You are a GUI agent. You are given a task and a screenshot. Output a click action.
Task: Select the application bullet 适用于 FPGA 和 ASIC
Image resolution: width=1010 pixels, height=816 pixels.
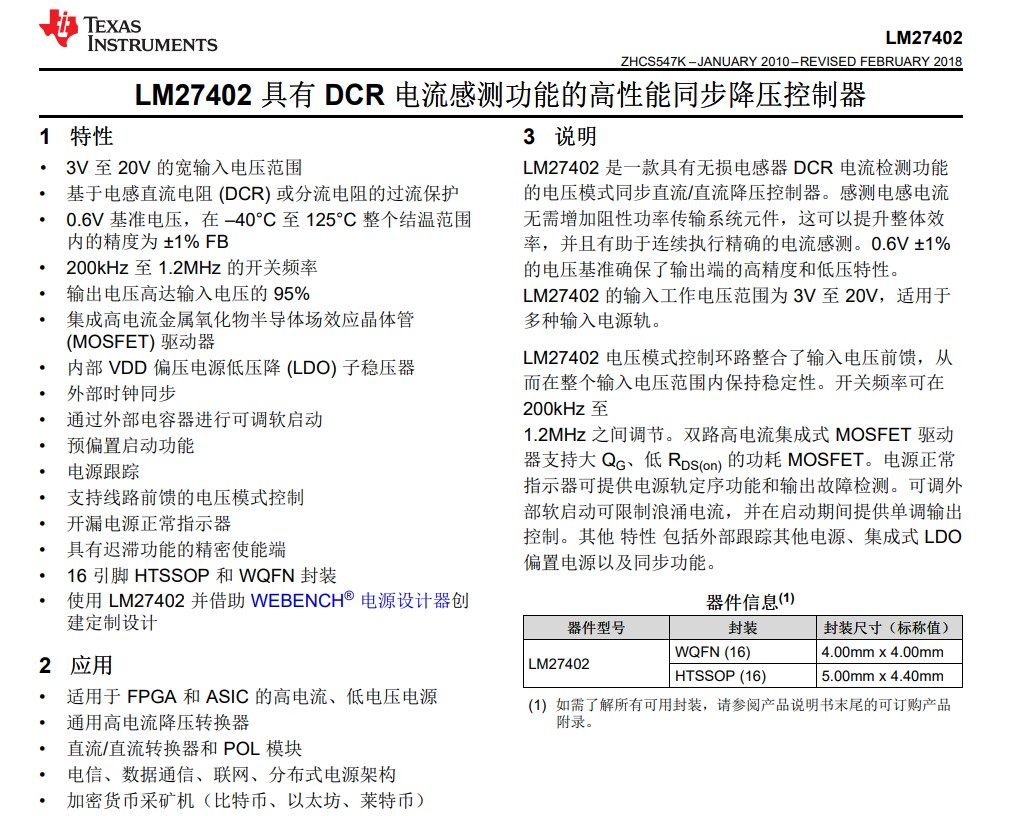tap(252, 696)
